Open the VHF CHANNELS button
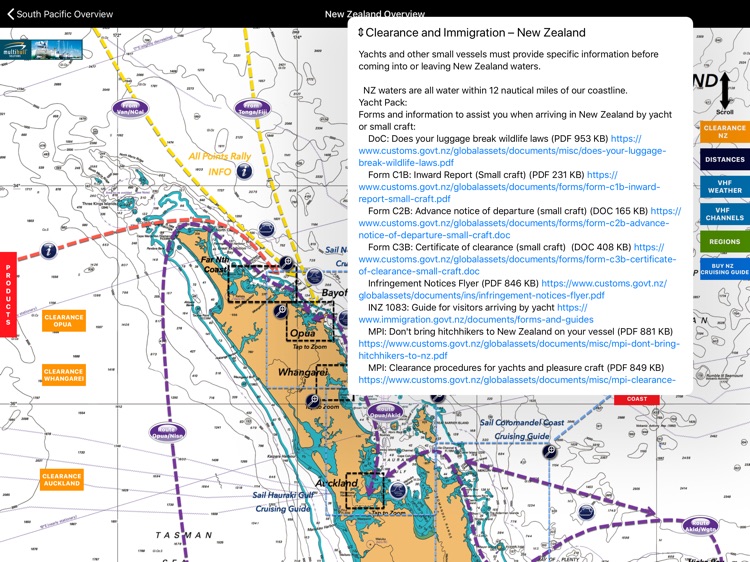The width and height of the screenshot is (750, 562). [724, 214]
